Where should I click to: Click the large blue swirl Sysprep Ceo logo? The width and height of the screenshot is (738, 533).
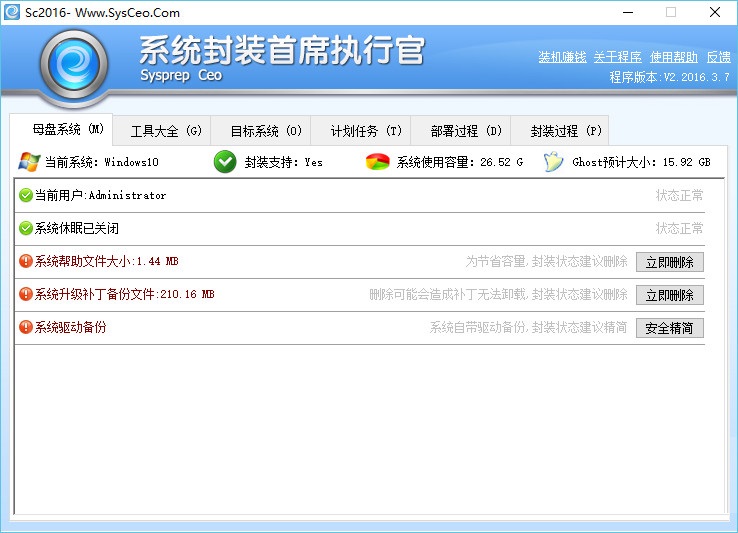(x=74, y=65)
